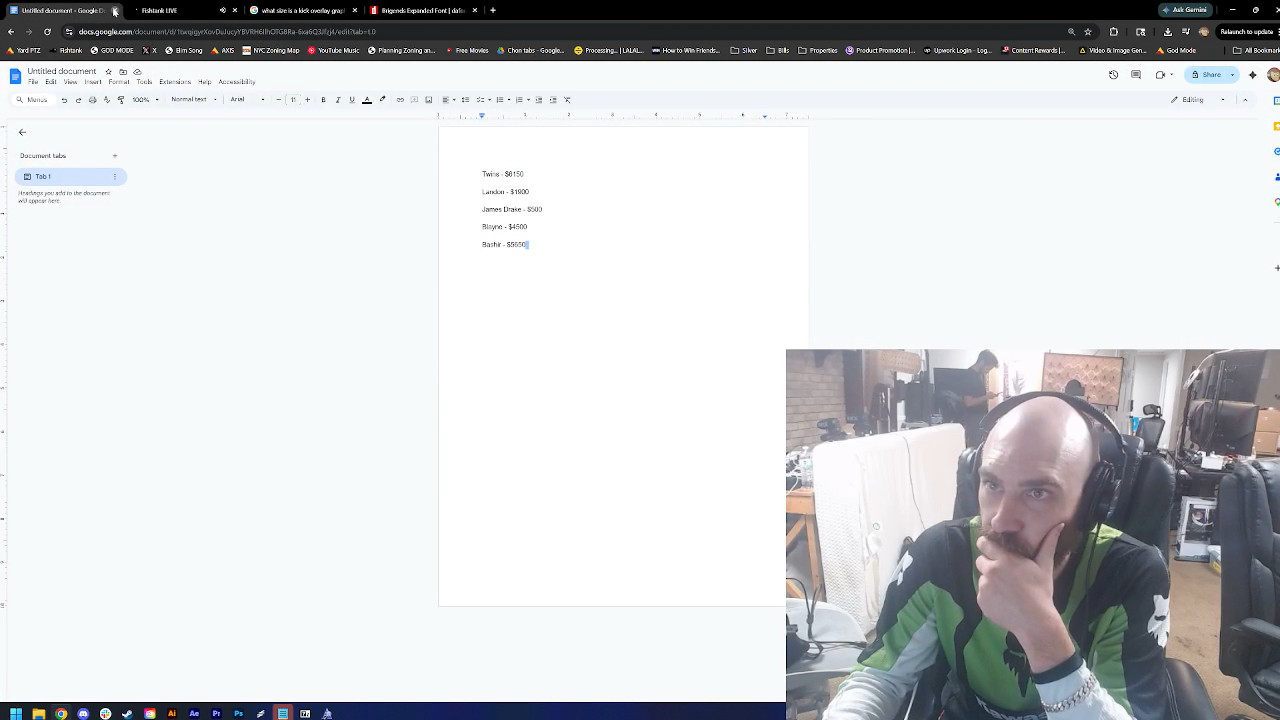Open the three-dot options for Tab 1
Image resolution: width=1280 pixels, height=720 pixels.
pyautogui.click(x=115, y=177)
